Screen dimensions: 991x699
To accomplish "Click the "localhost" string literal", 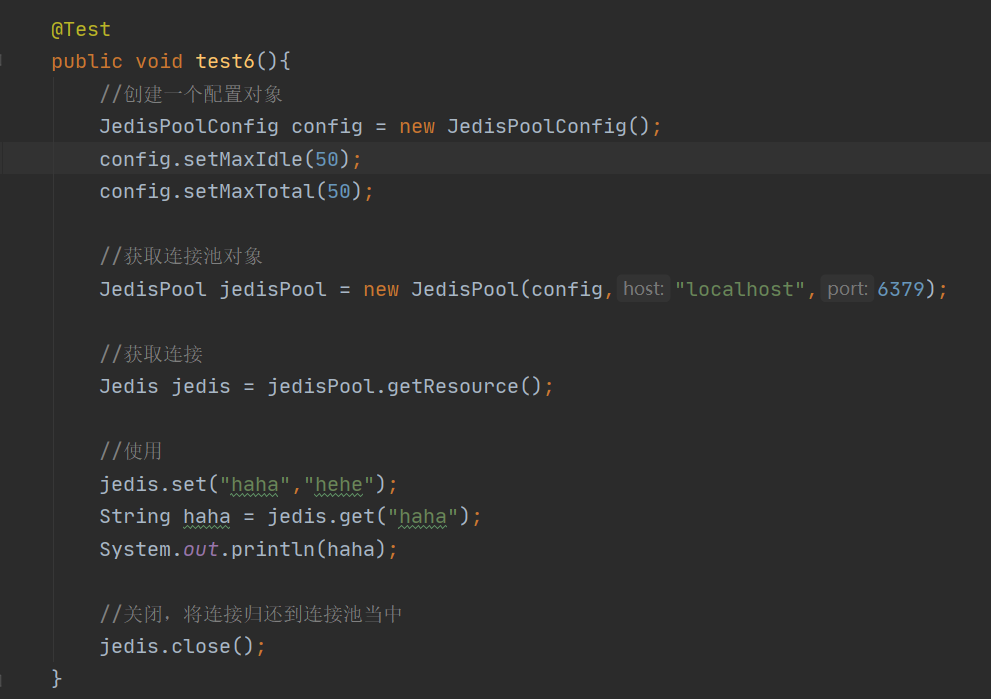I will [739, 289].
